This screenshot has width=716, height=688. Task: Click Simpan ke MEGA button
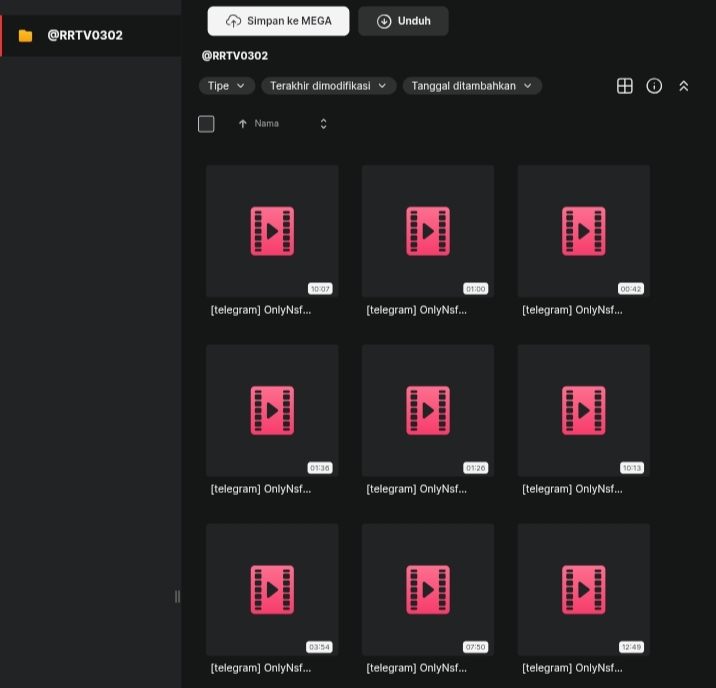point(278,21)
